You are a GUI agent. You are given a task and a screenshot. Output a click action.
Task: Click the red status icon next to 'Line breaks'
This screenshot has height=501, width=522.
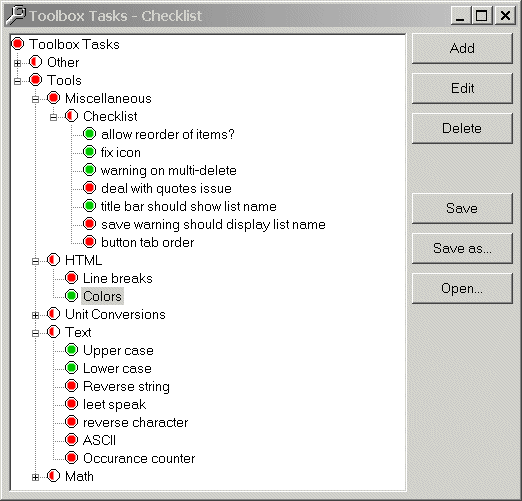pyautogui.click(x=71, y=278)
